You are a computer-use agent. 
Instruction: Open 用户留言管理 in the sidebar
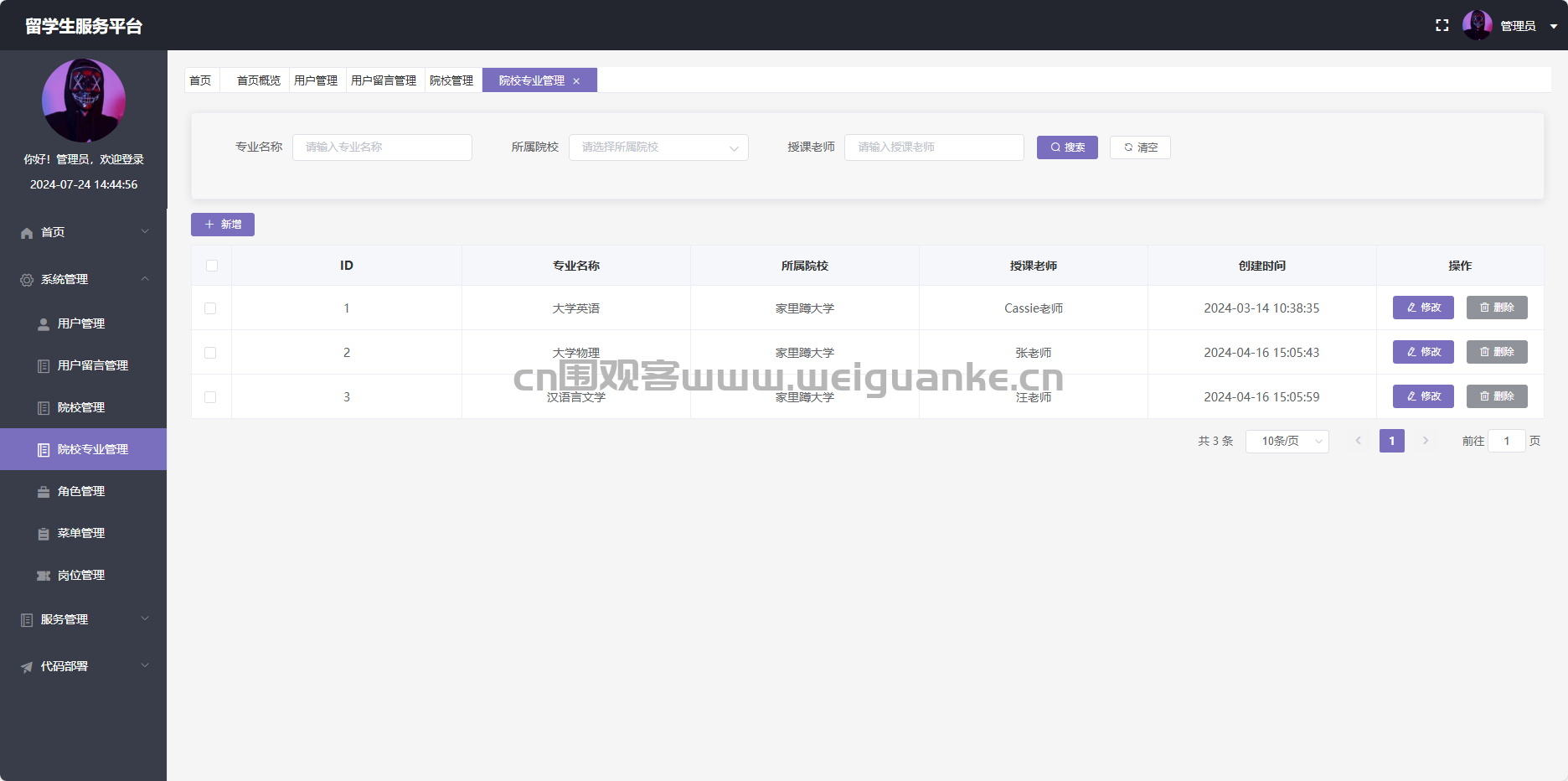point(83,365)
